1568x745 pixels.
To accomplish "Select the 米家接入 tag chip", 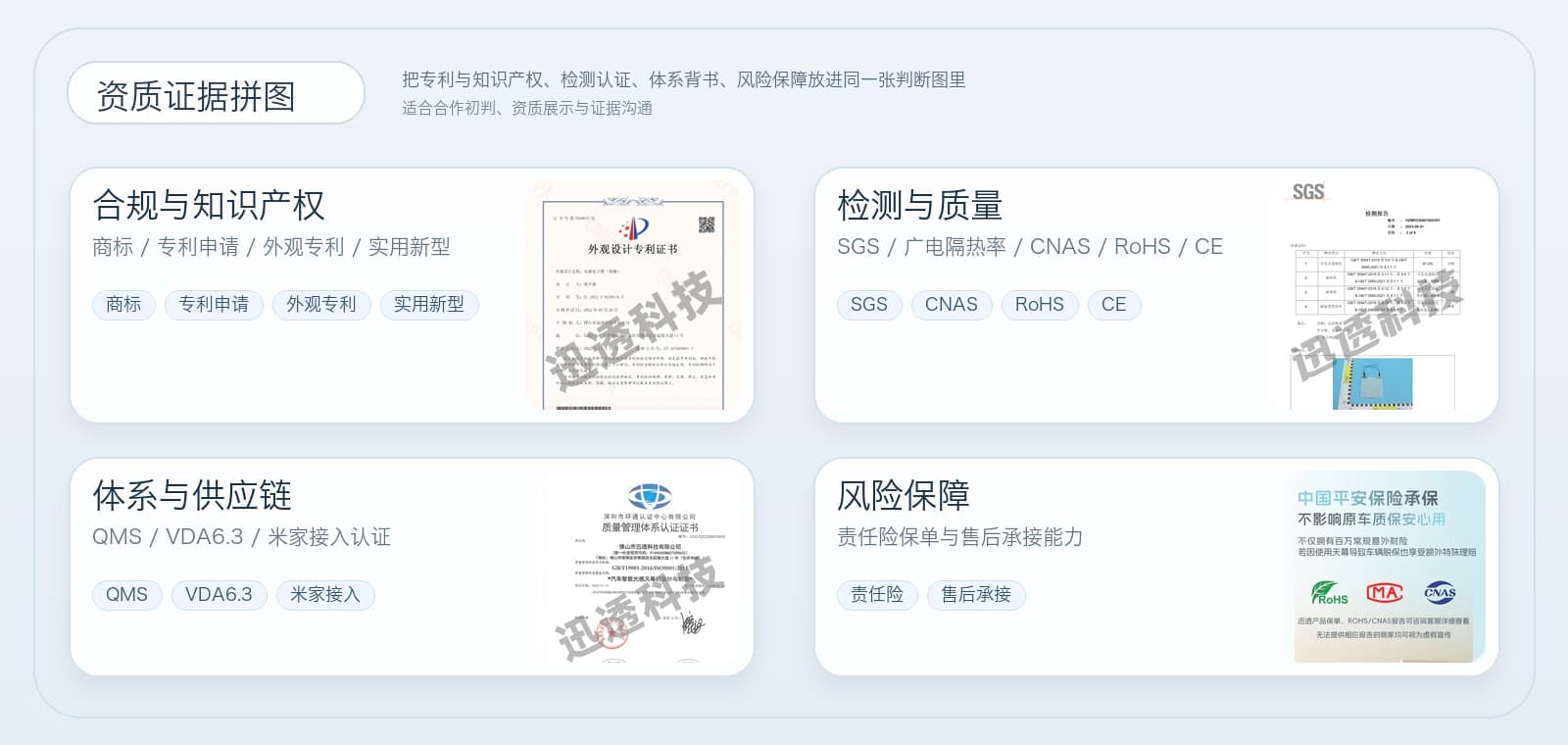I will (325, 595).
